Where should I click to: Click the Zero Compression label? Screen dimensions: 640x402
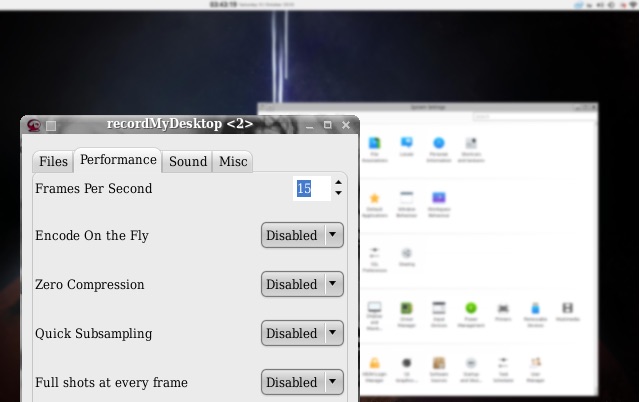point(90,284)
